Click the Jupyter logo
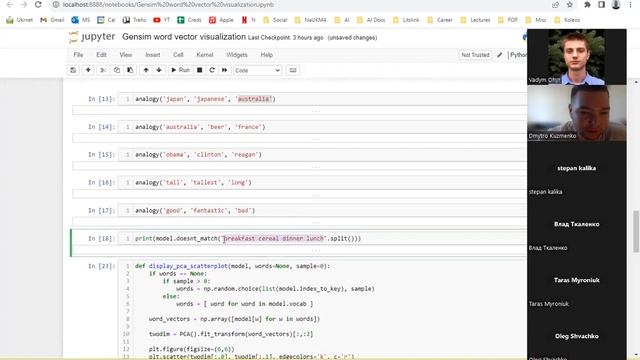This screenshot has width=640, height=360. pyautogui.click(x=92, y=37)
